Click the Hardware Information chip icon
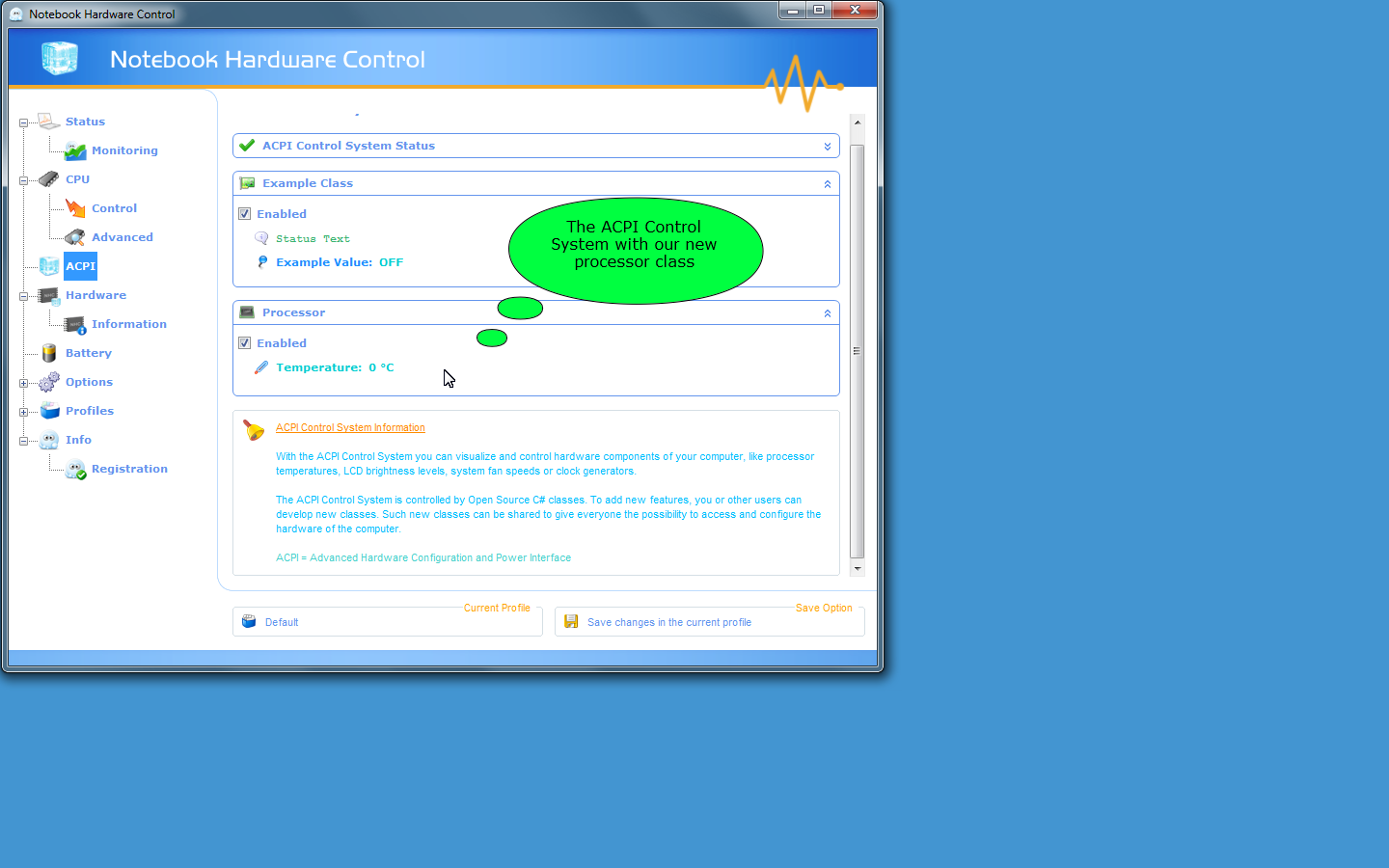 pyautogui.click(x=75, y=324)
